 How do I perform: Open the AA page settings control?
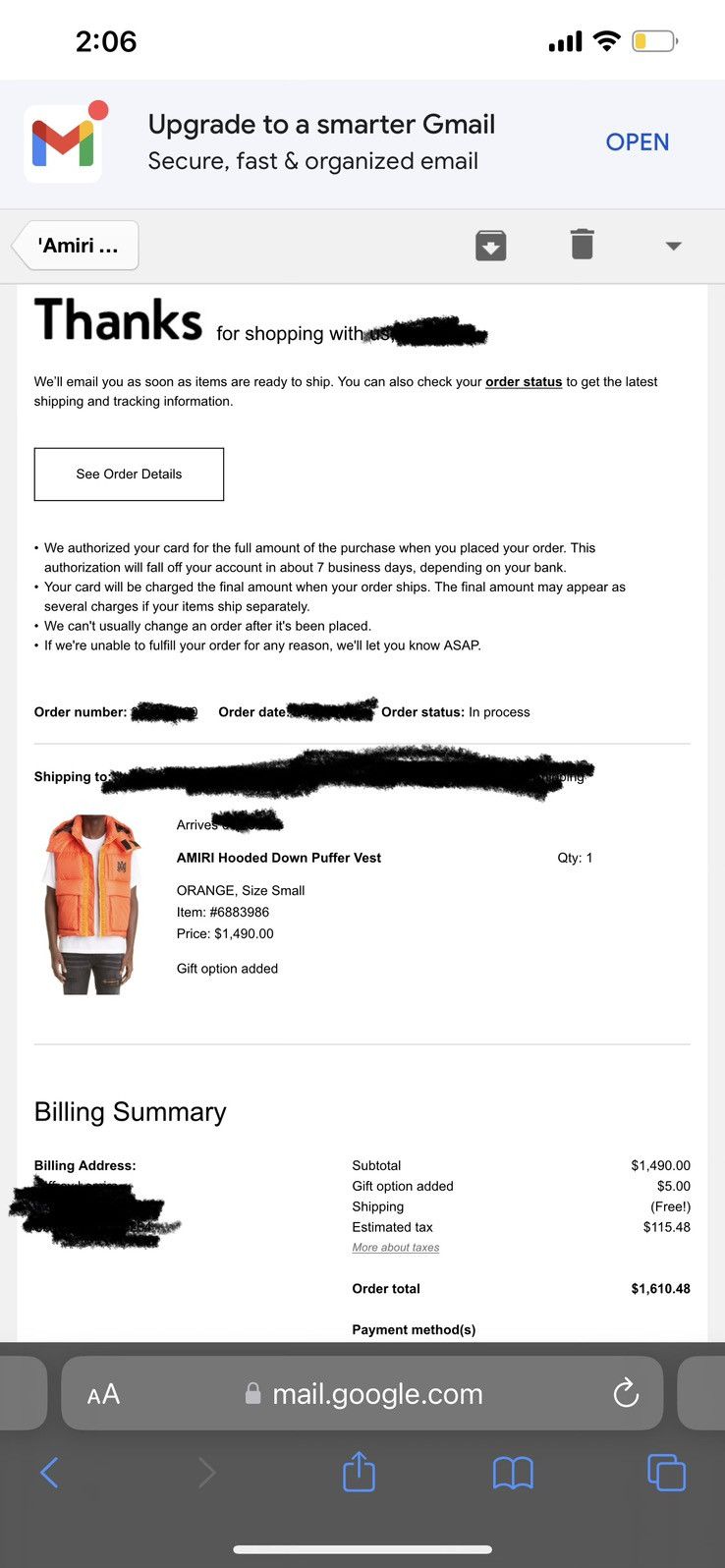(x=103, y=1393)
